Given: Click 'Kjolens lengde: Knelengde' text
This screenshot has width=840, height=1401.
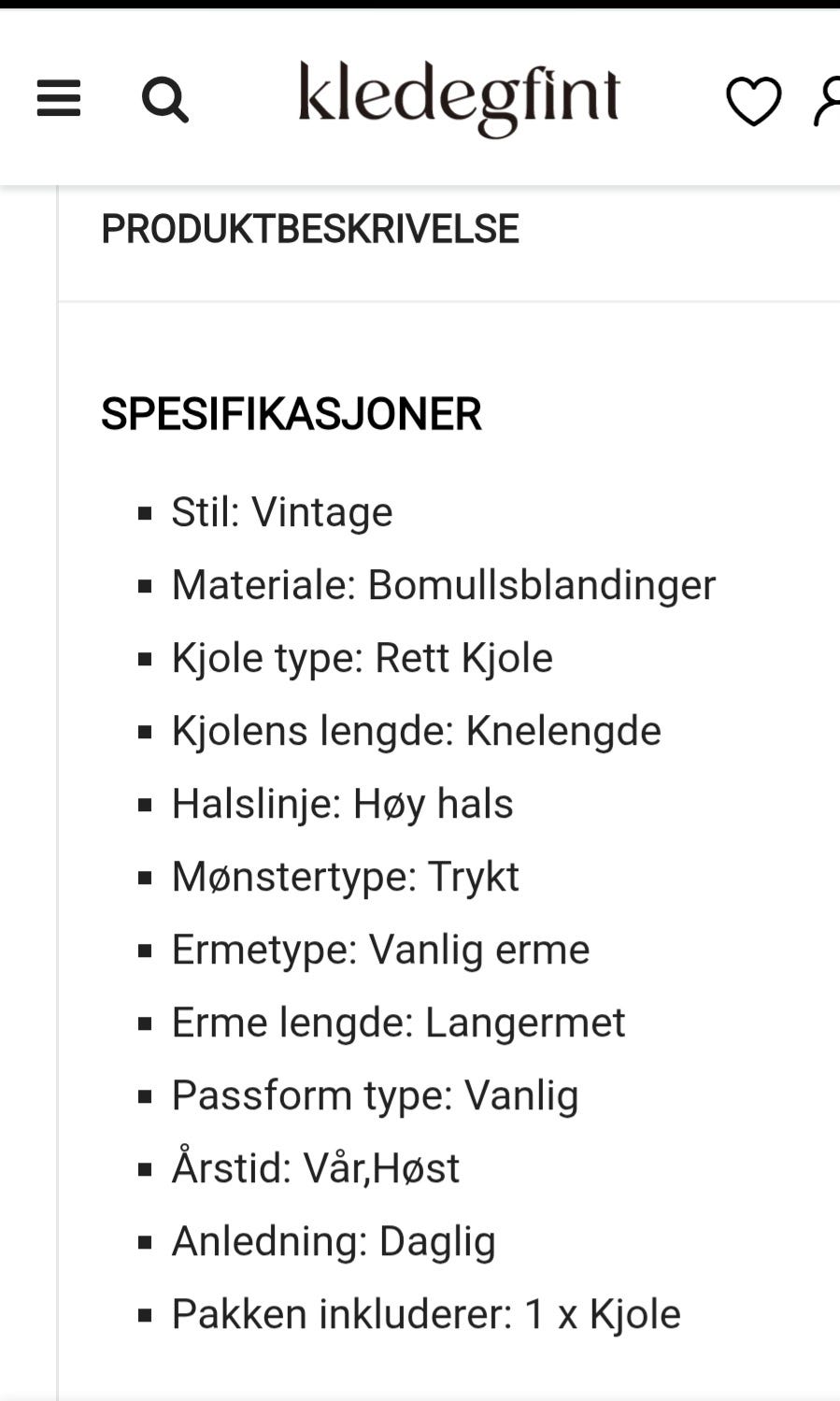Looking at the screenshot, I should [x=415, y=730].
